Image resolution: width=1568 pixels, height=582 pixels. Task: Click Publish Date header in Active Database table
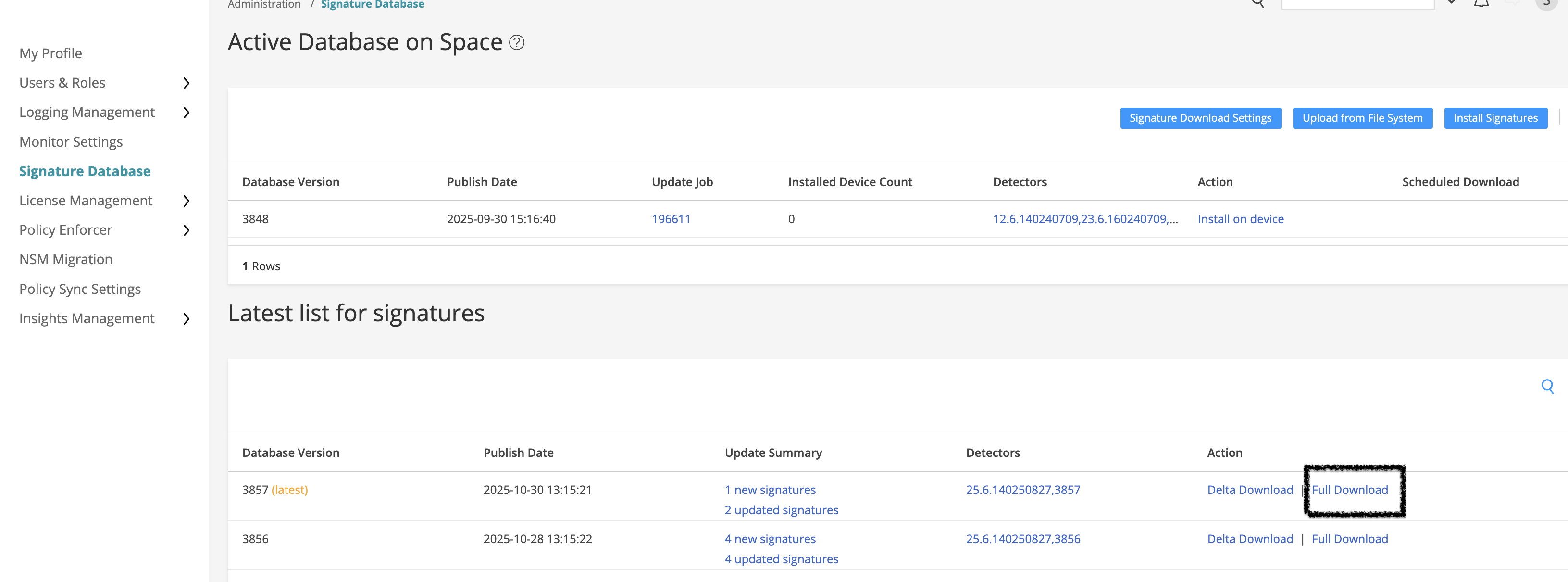[482, 182]
